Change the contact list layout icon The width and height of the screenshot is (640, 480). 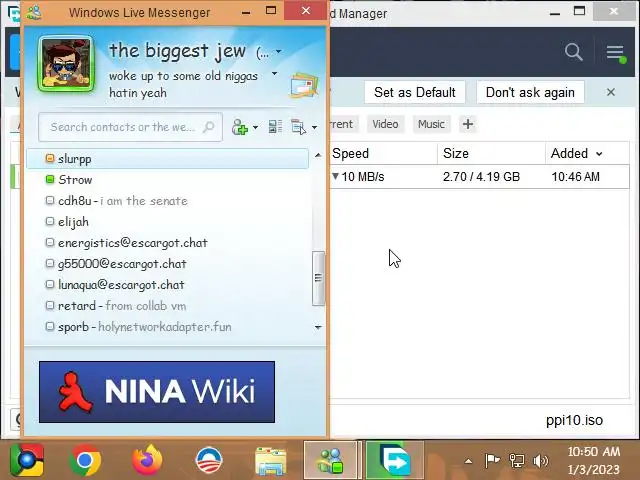pos(276,127)
